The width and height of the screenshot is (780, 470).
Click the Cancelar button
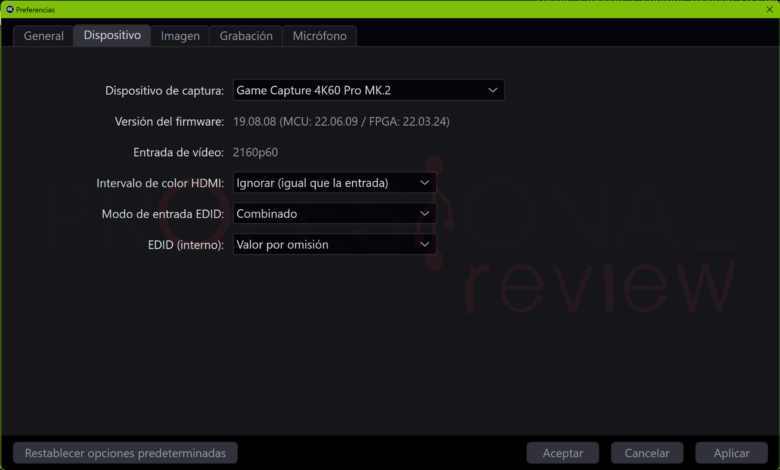tap(647, 453)
